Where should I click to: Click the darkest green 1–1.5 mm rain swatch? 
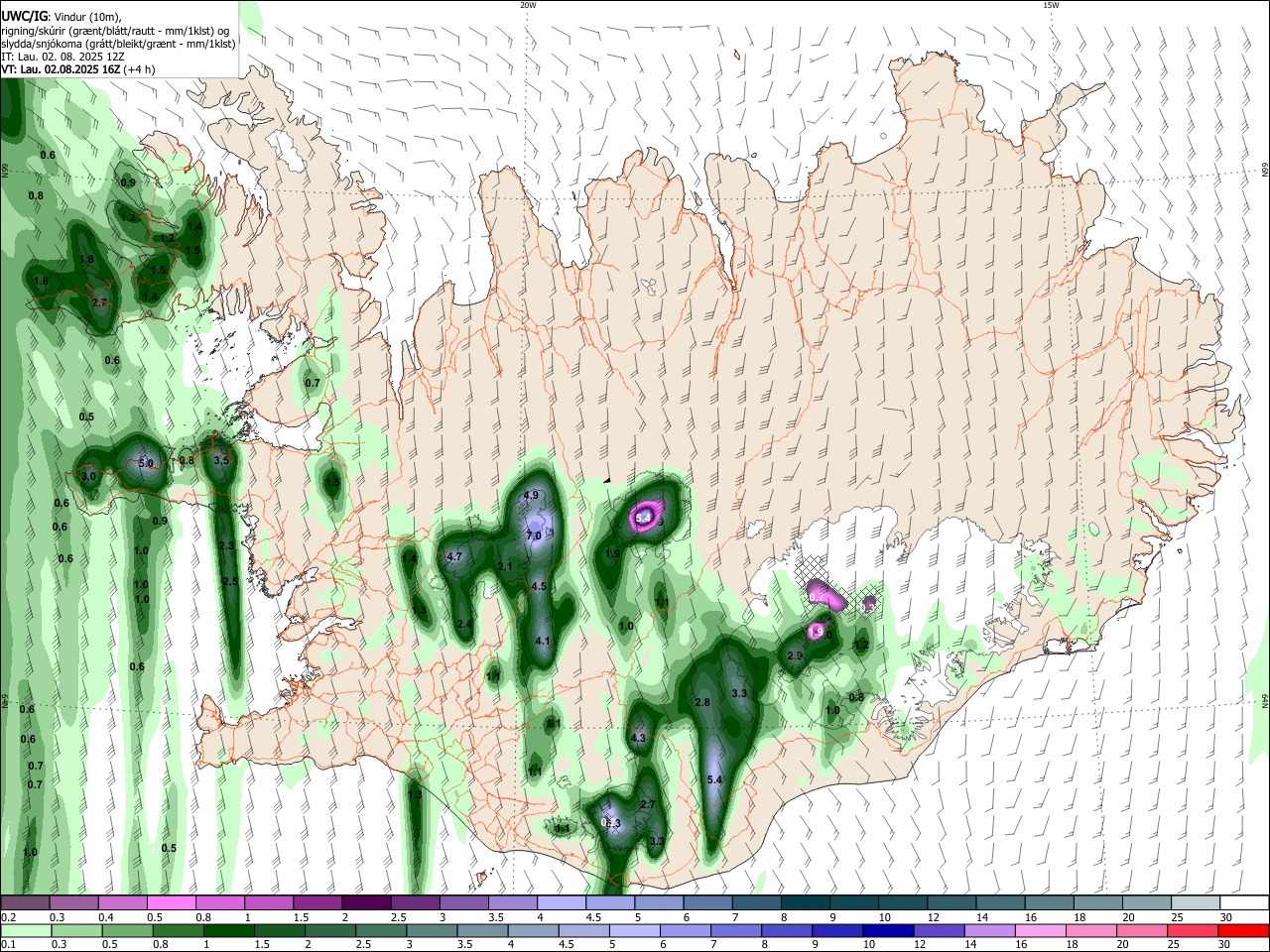[x=228, y=931]
